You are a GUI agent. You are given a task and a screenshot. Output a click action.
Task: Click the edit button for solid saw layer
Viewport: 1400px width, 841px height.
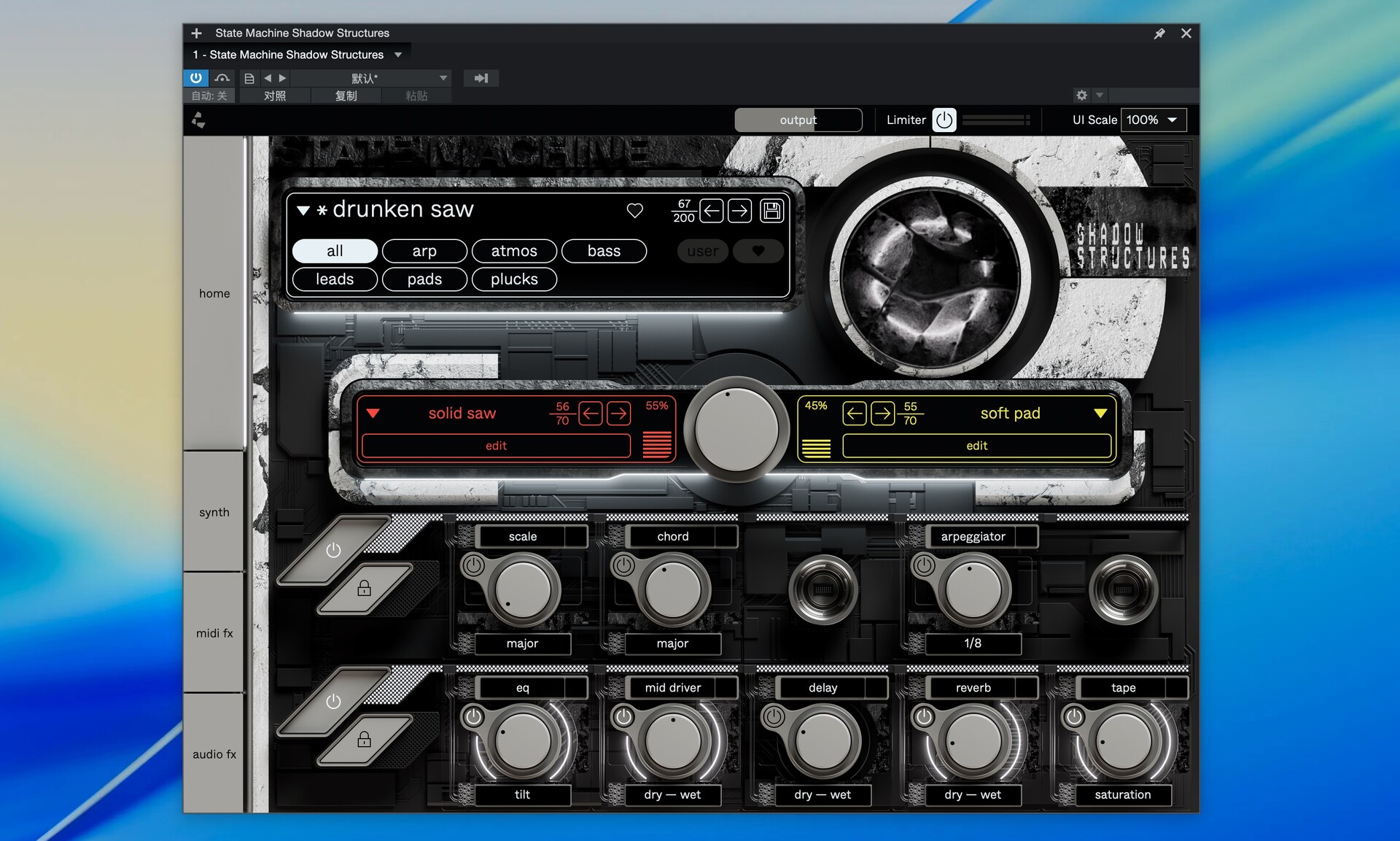[496, 446]
